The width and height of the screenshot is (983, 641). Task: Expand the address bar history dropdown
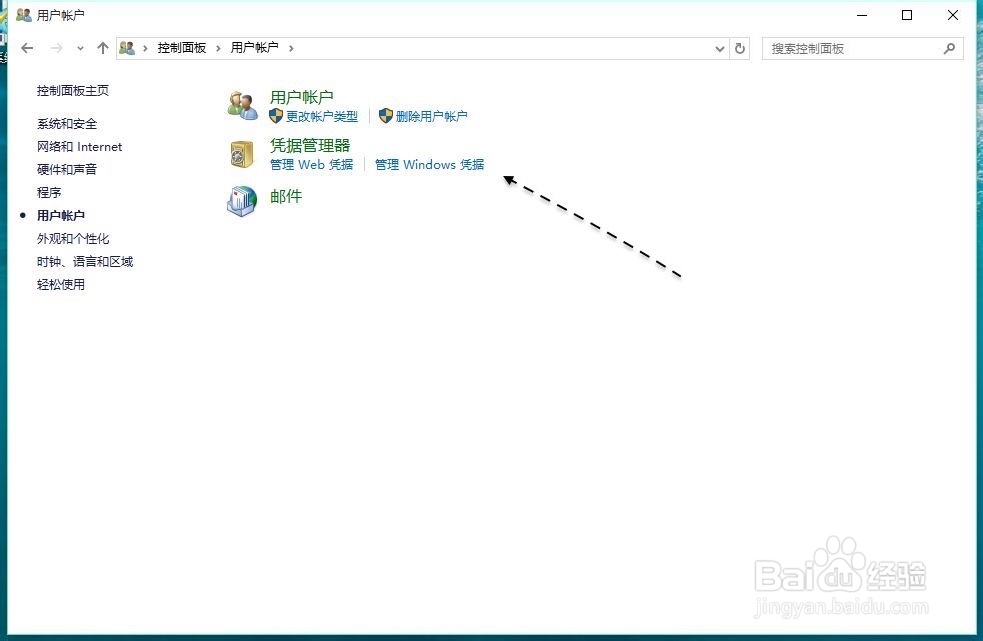[x=720, y=48]
